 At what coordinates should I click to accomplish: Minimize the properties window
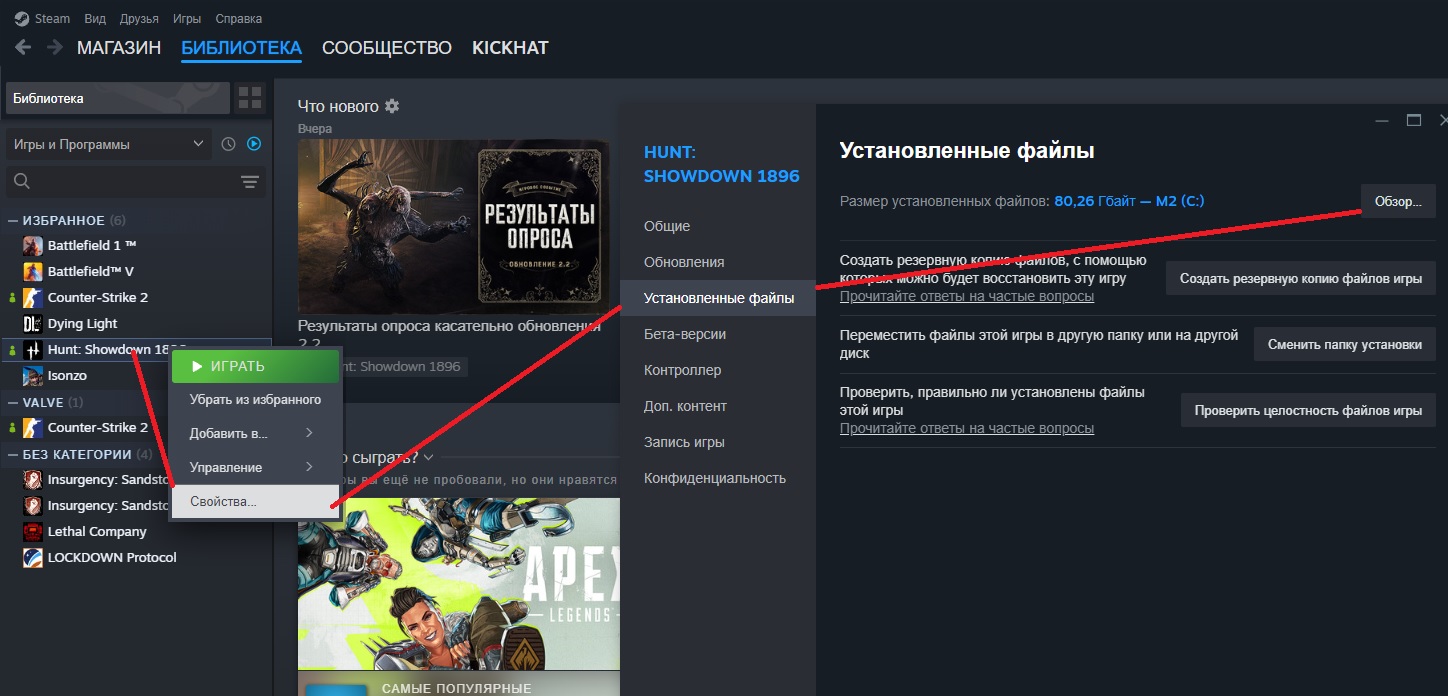pos(1382,120)
